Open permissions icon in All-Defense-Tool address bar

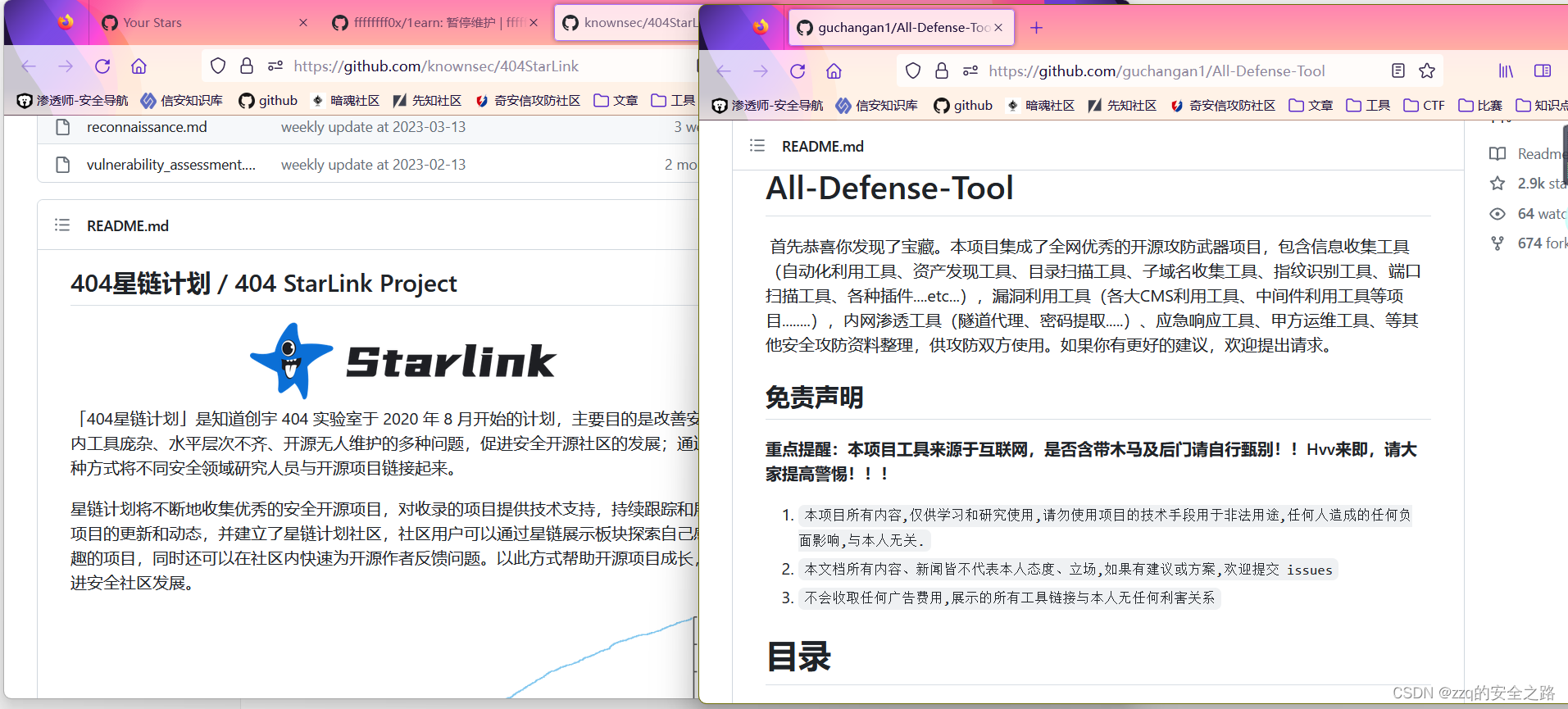970,71
